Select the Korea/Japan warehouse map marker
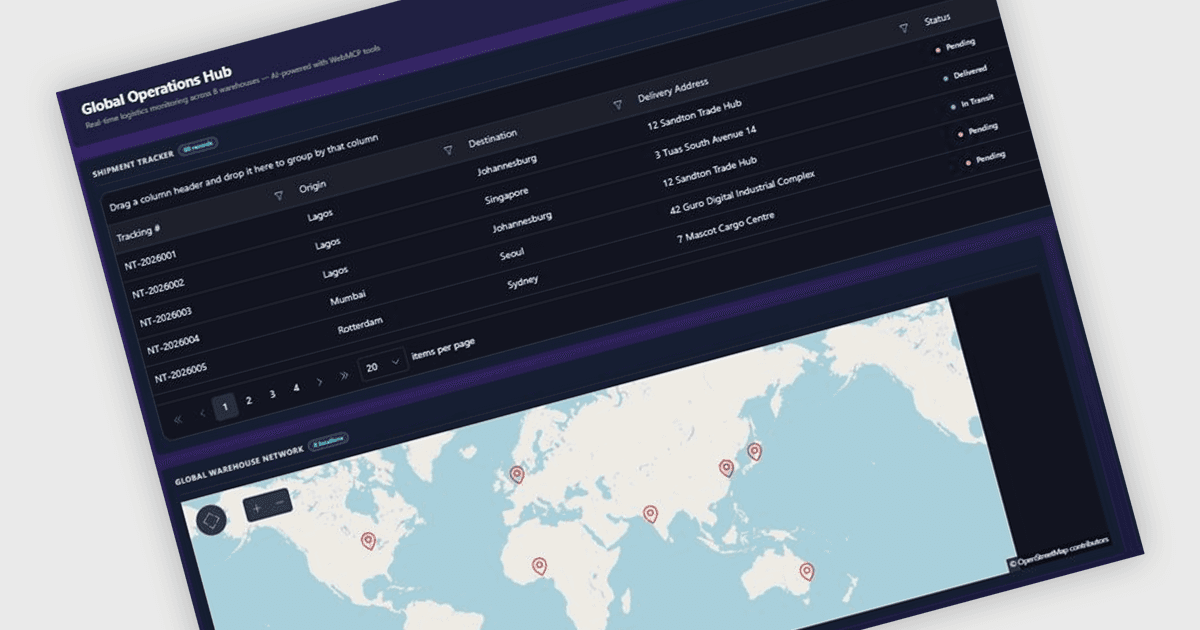The width and height of the screenshot is (1200, 630). (755, 452)
